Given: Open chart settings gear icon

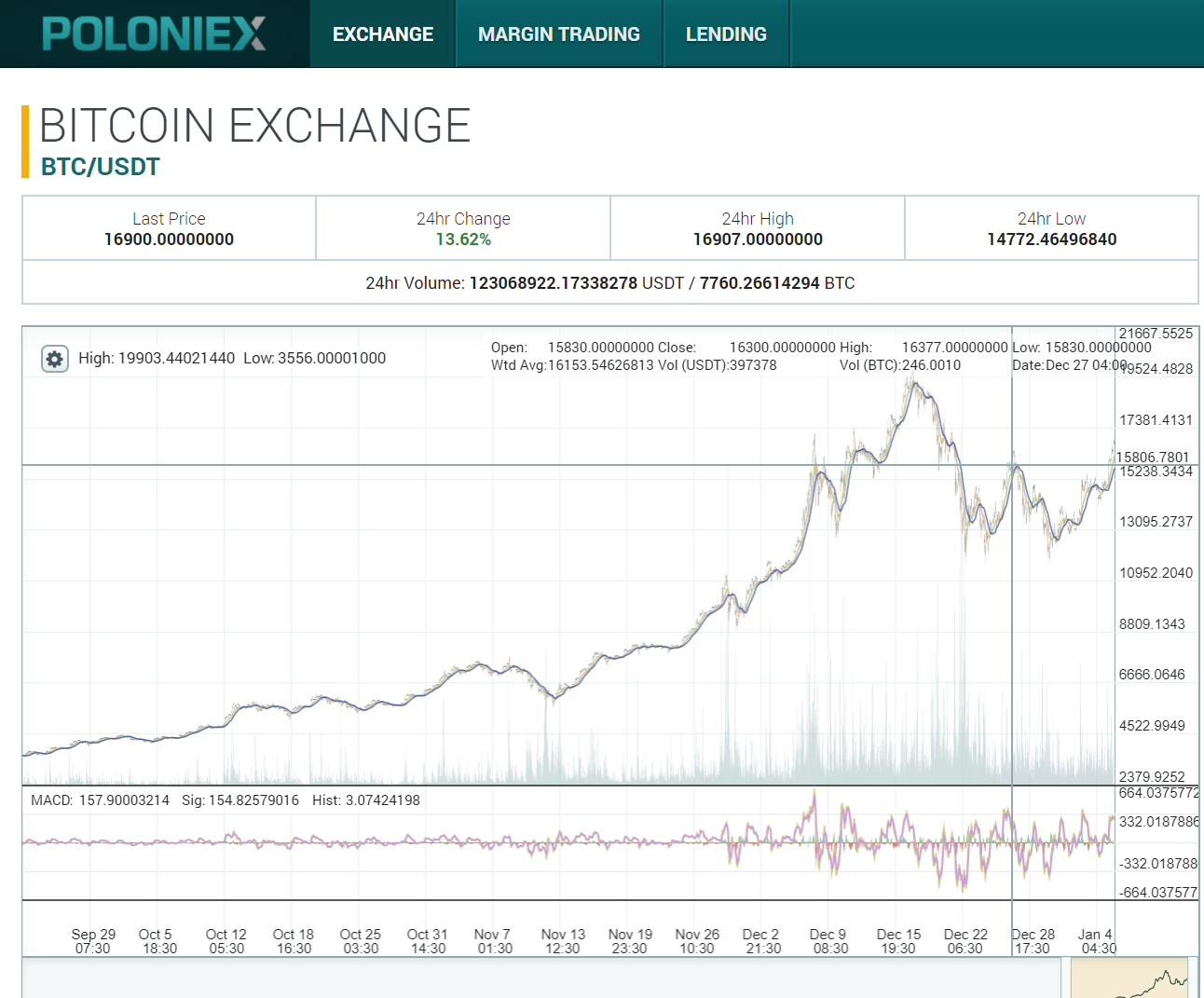Looking at the screenshot, I should [55, 359].
